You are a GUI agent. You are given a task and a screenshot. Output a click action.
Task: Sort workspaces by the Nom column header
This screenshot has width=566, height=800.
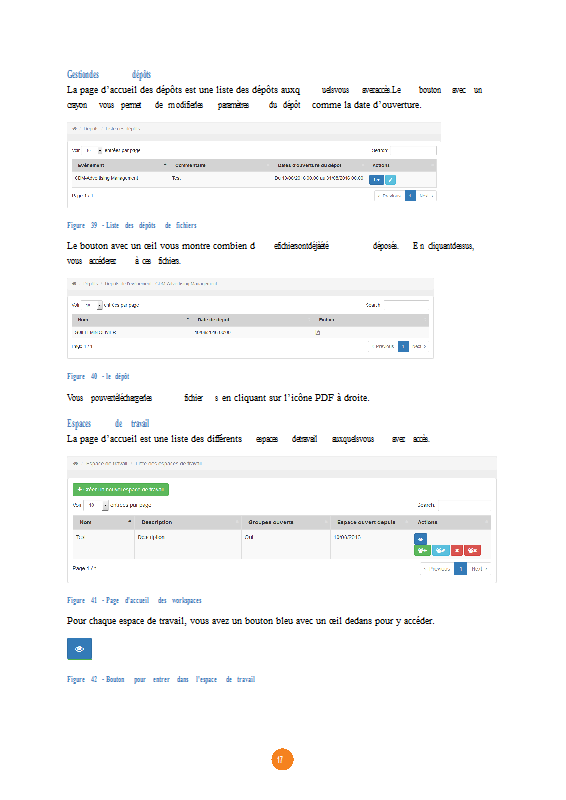point(104,522)
